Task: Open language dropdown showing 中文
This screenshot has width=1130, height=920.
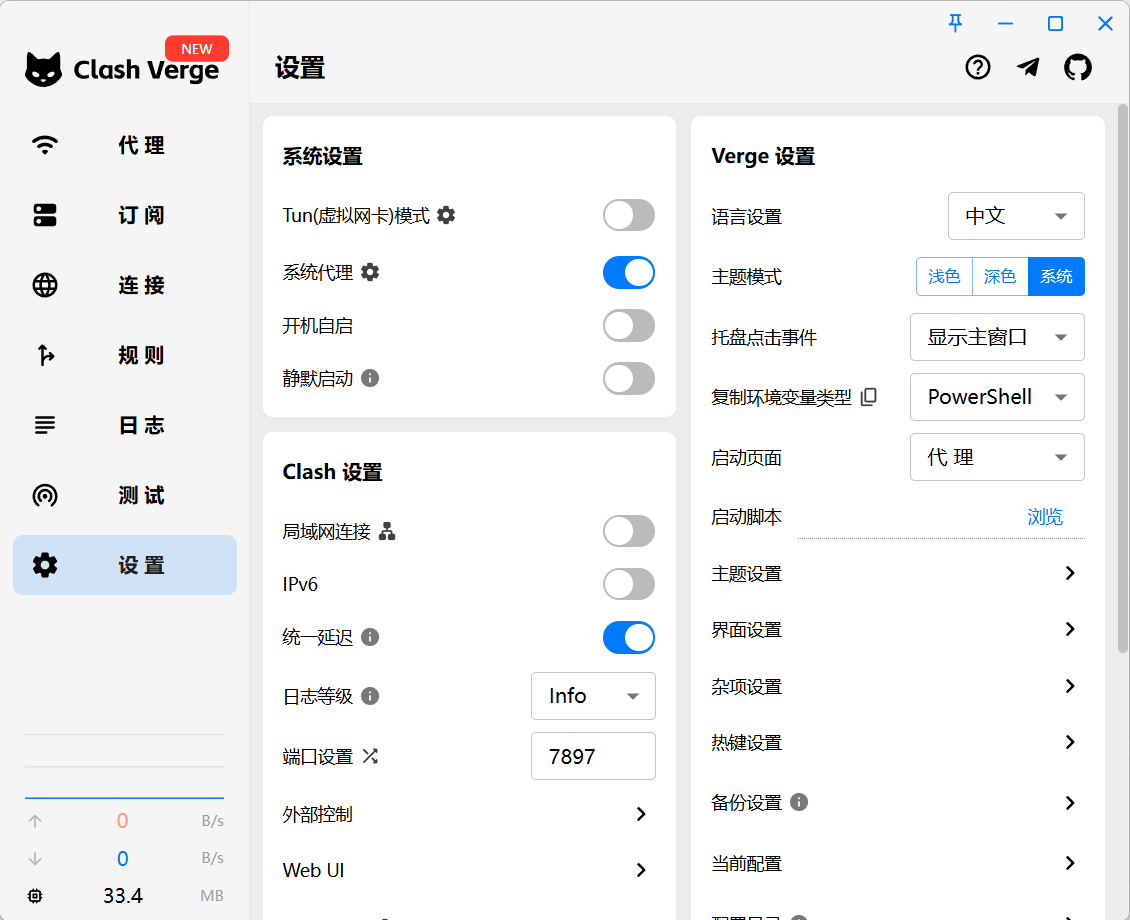Action: (x=1016, y=215)
